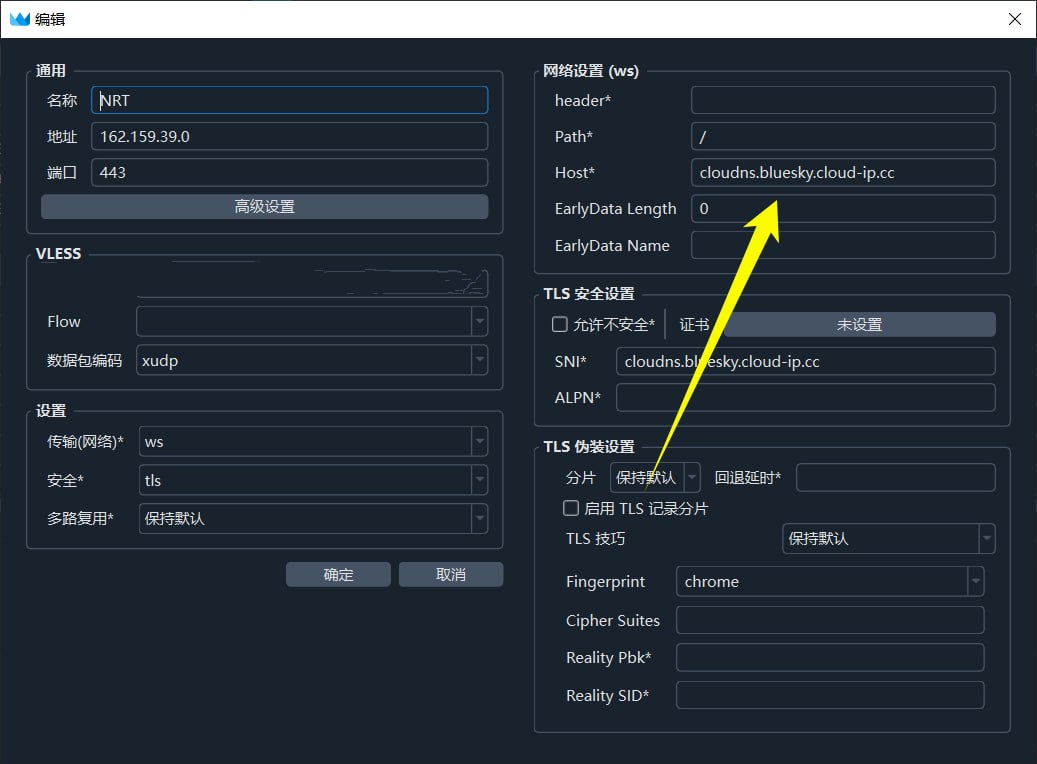Screen dimensions: 1037x764
Task: Open the 多路复用 dropdown
Action: click(313, 519)
